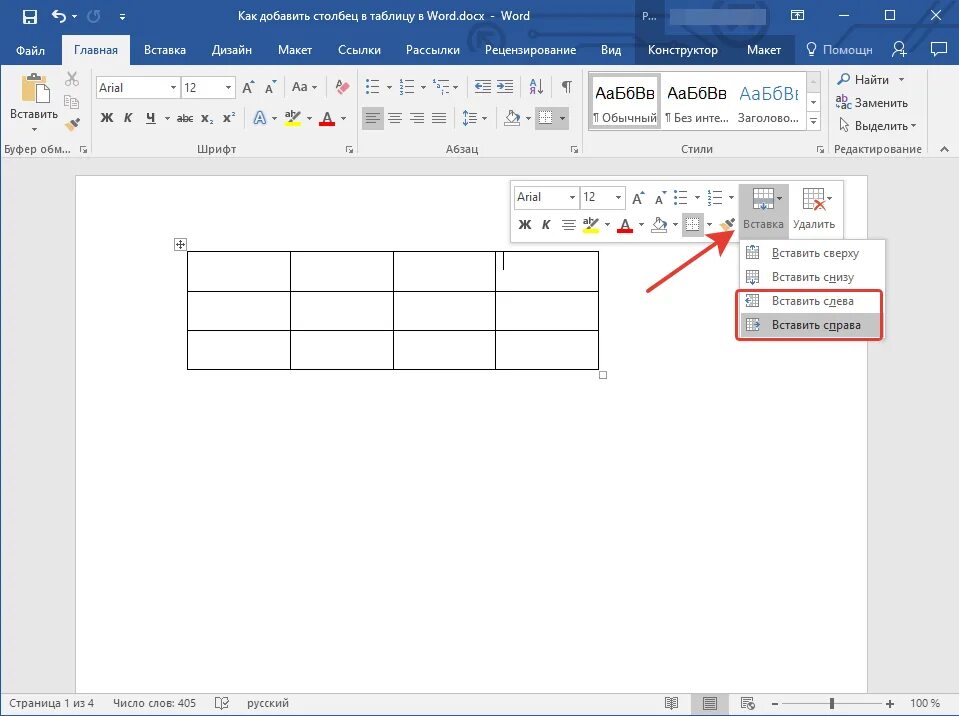Click the Заменить button

pos(872,103)
